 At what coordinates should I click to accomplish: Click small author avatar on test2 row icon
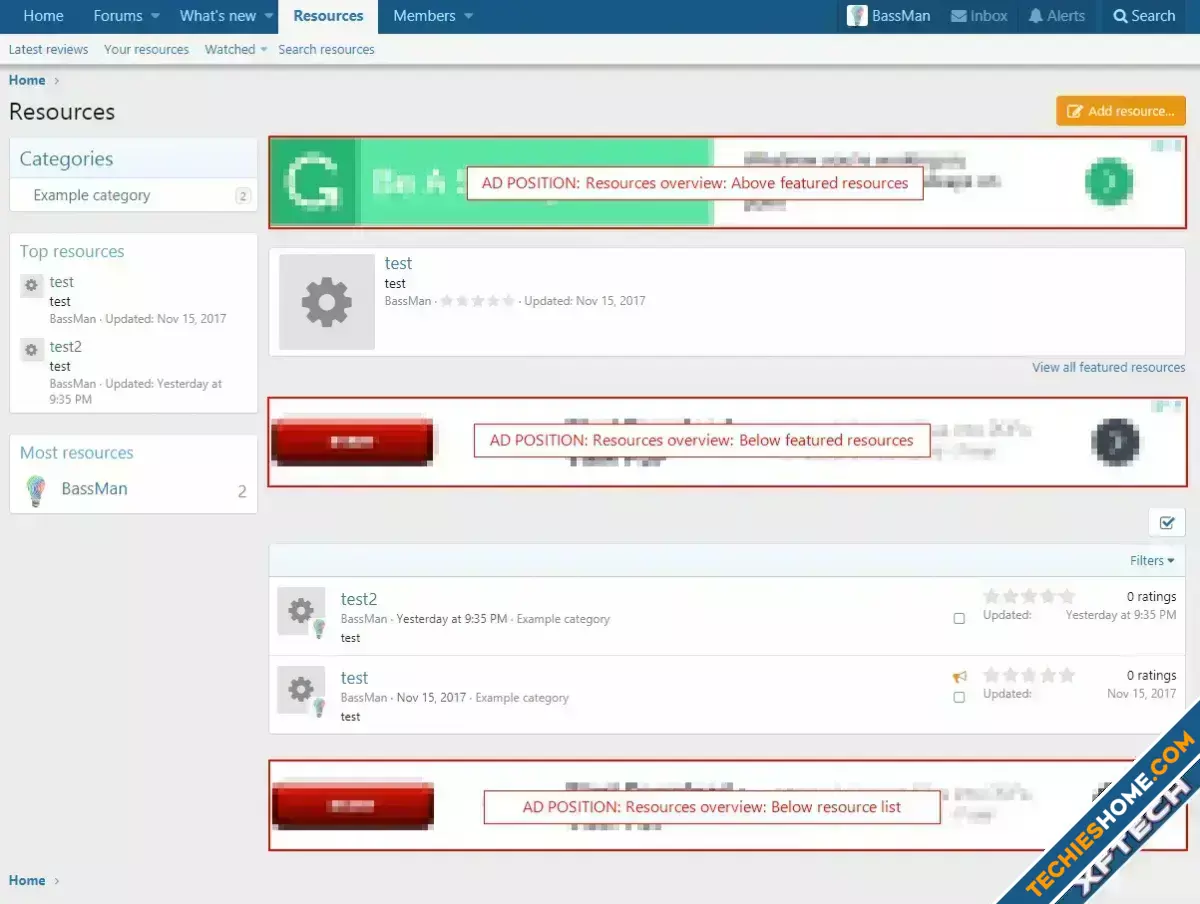click(319, 628)
